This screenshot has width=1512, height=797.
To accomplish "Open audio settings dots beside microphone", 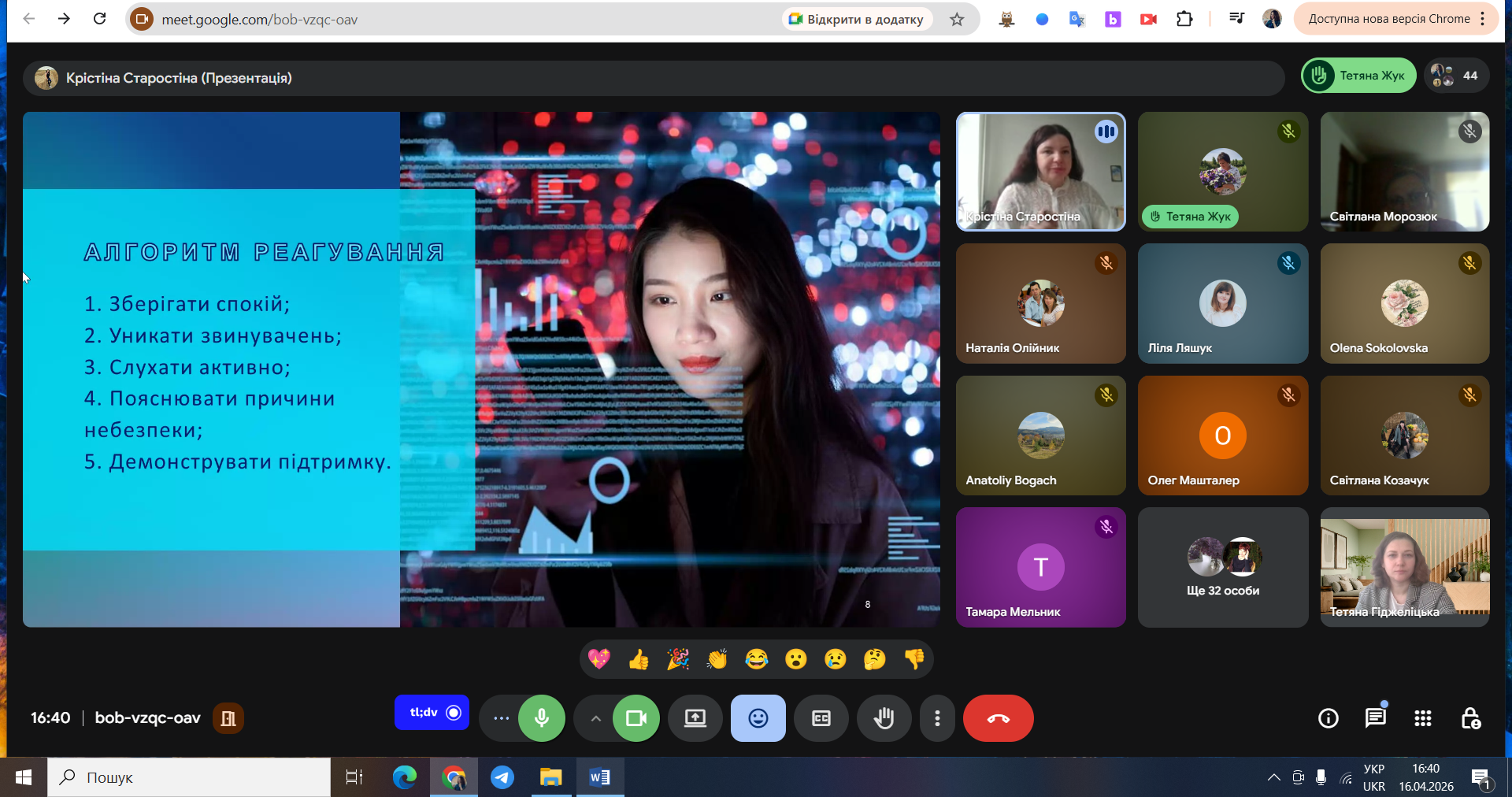I will coord(501,718).
